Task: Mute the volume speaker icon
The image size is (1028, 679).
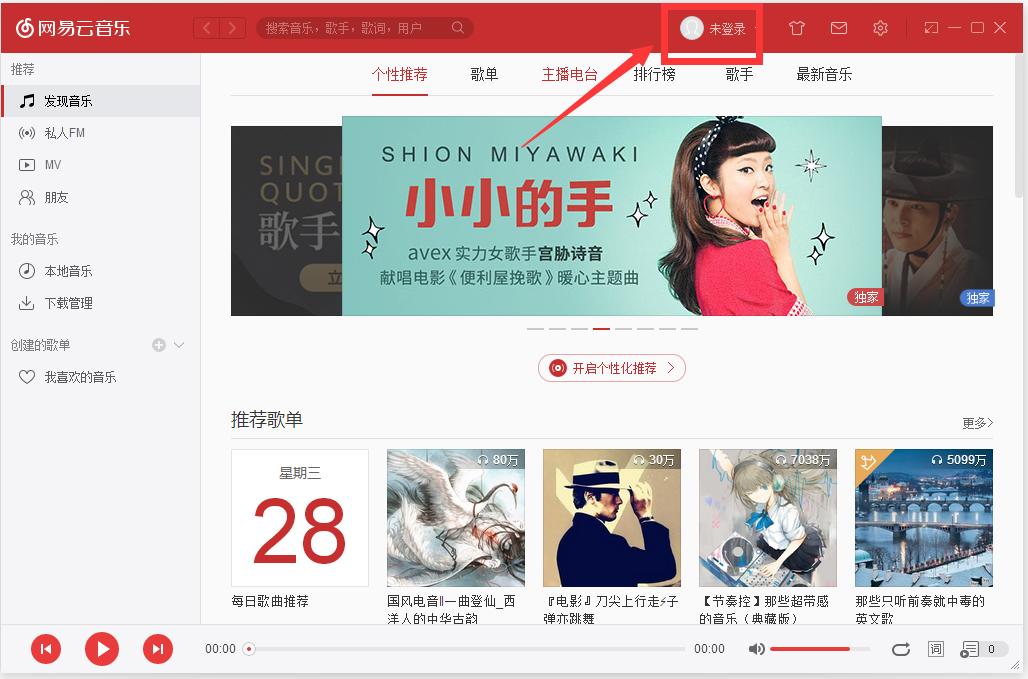Action: tap(757, 649)
